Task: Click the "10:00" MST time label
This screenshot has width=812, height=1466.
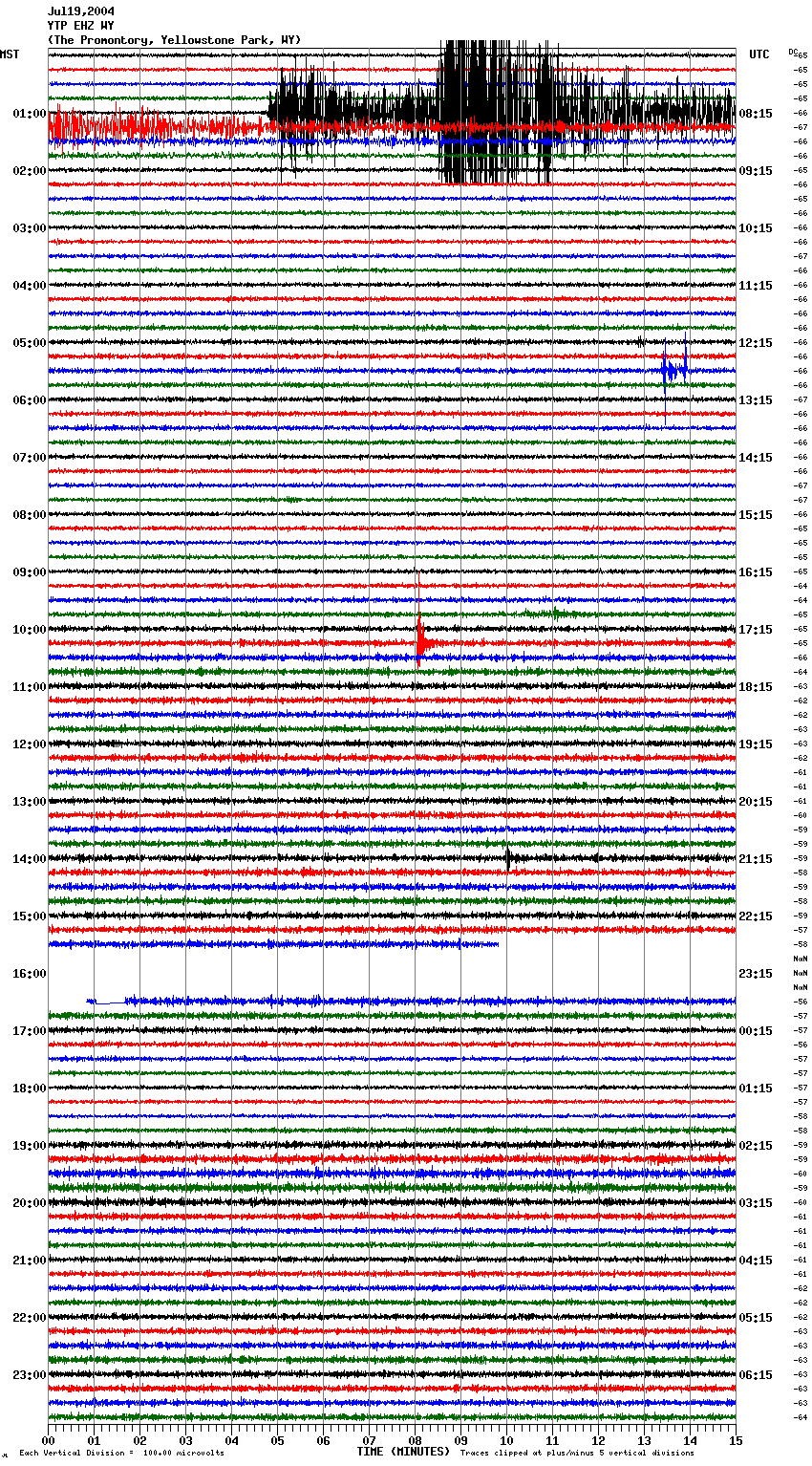Action: [30, 629]
